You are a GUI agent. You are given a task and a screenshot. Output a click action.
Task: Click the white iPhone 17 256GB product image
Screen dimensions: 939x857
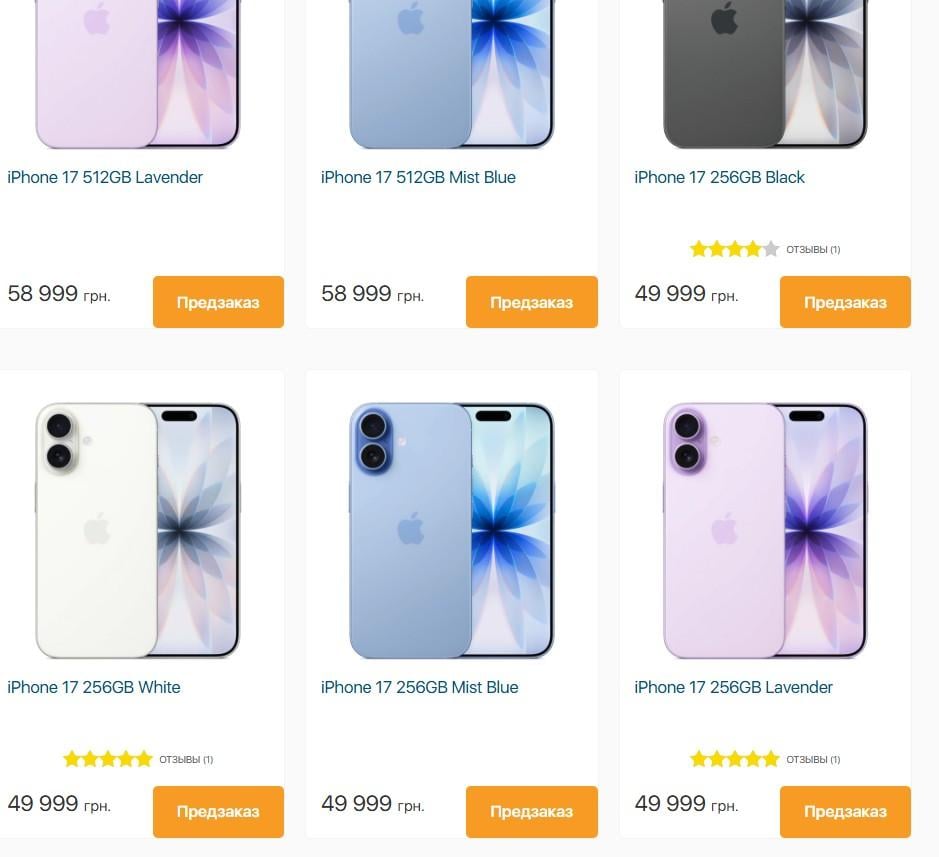[138, 531]
